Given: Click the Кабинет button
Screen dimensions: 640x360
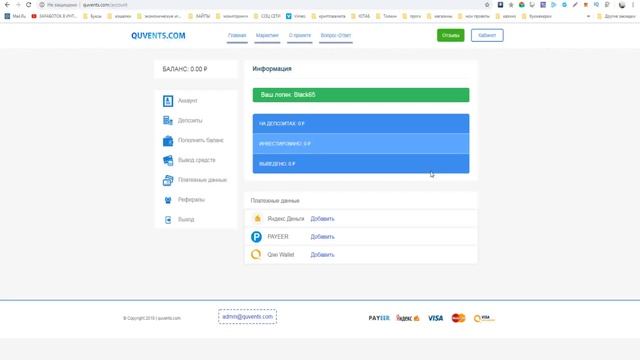Looking at the screenshot, I should click(x=487, y=36).
